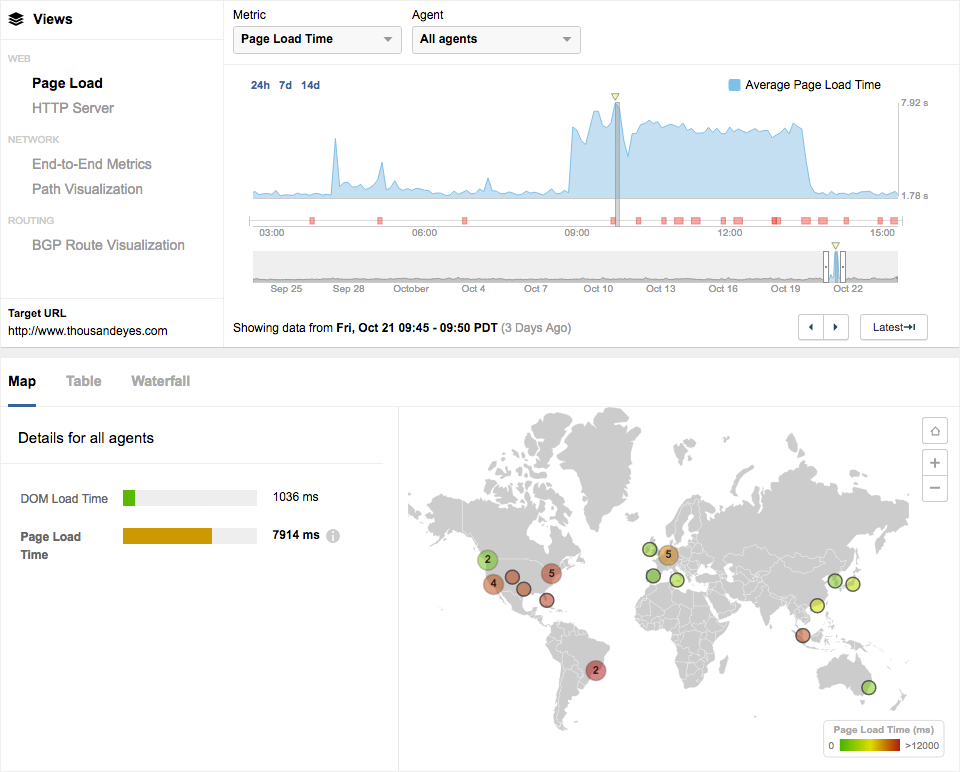Zoom in on the map

click(935, 463)
